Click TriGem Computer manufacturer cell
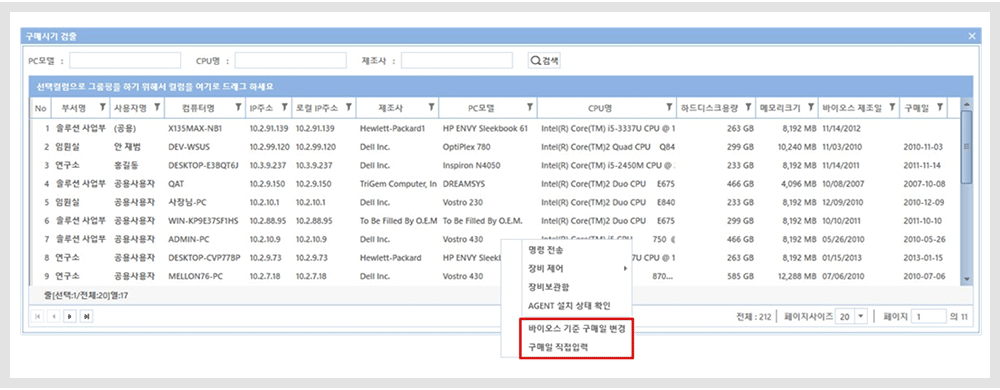 click(398, 184)
